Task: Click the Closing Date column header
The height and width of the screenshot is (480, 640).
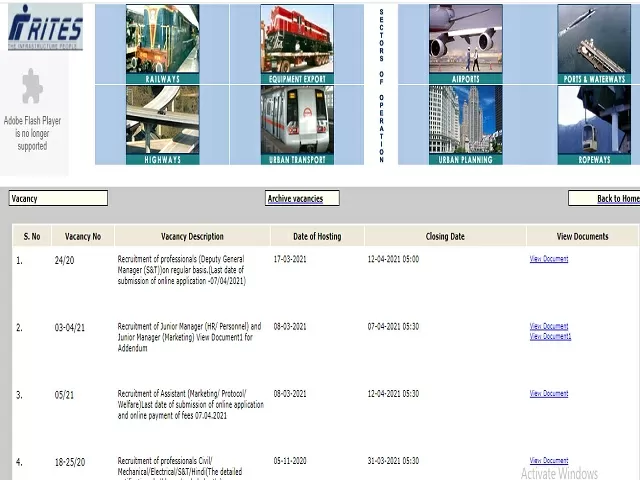Action: 445,236
